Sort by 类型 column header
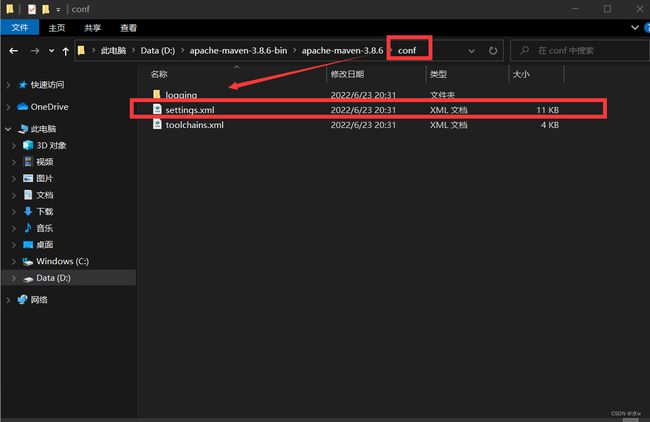The height and width of the screenshot is (422, 650). pyautogui.click(x=438, y=74)
